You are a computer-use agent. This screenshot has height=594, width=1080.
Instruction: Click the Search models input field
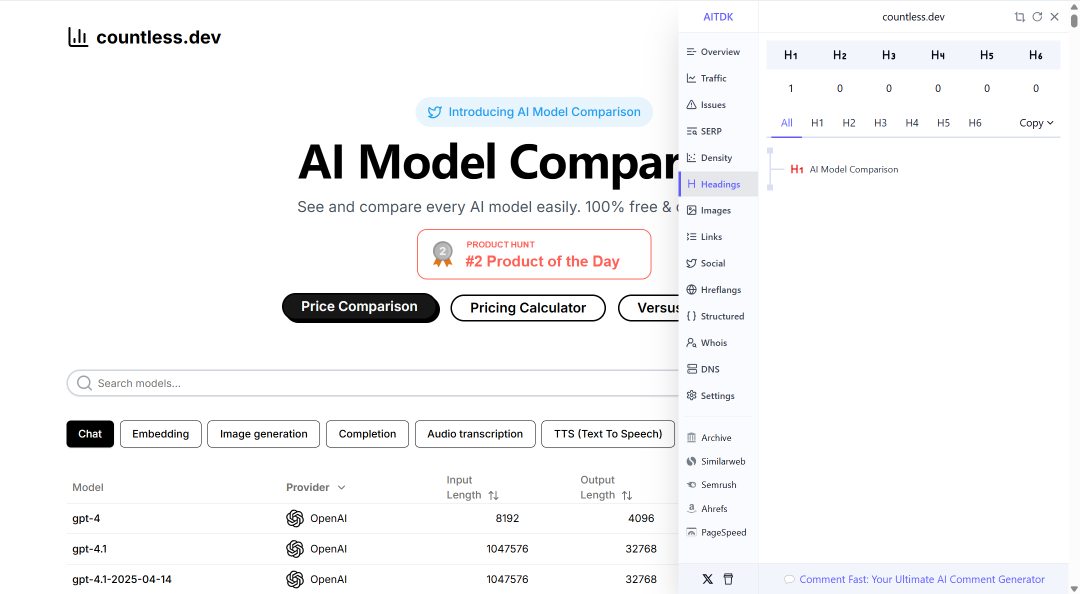(x=373, y=383)
